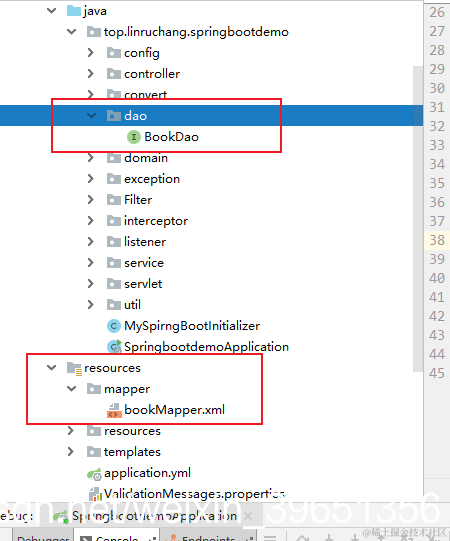This screenshot has width=450, height=541.
Task: Click the application.yml Spring config icon
Action: (x=94, y=474)
